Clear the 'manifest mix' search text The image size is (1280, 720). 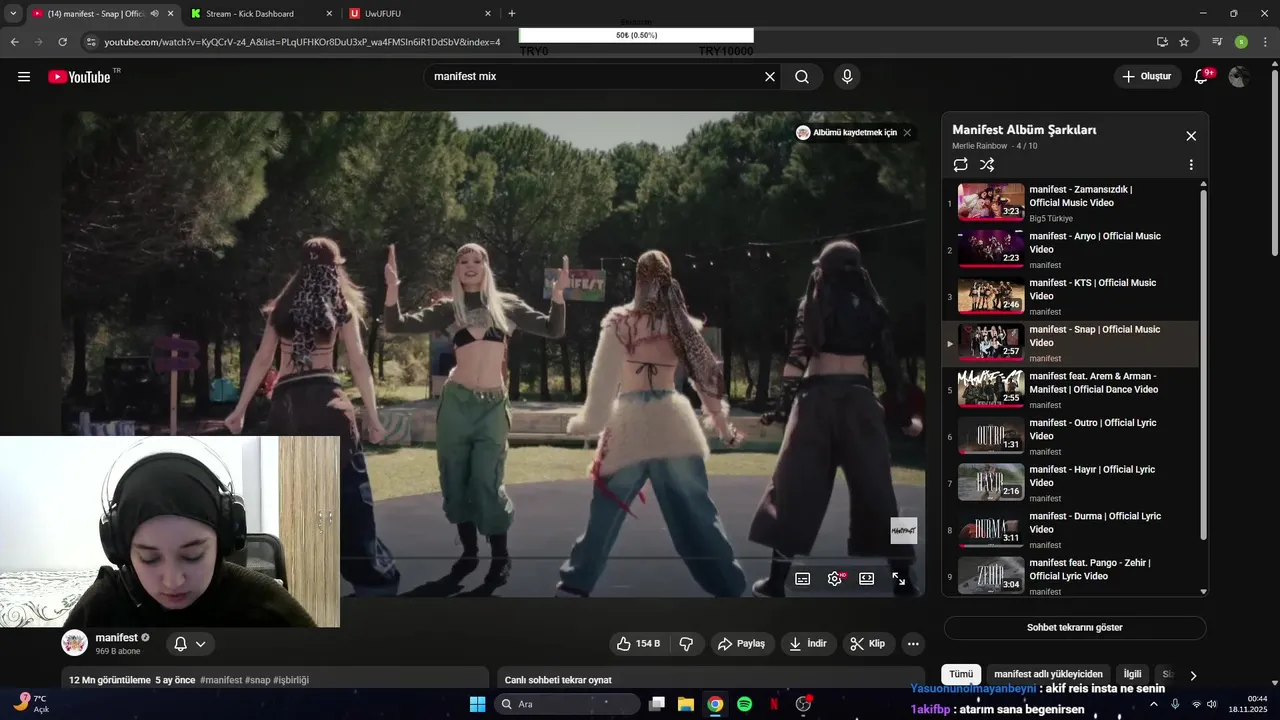(x=770, y=77)
